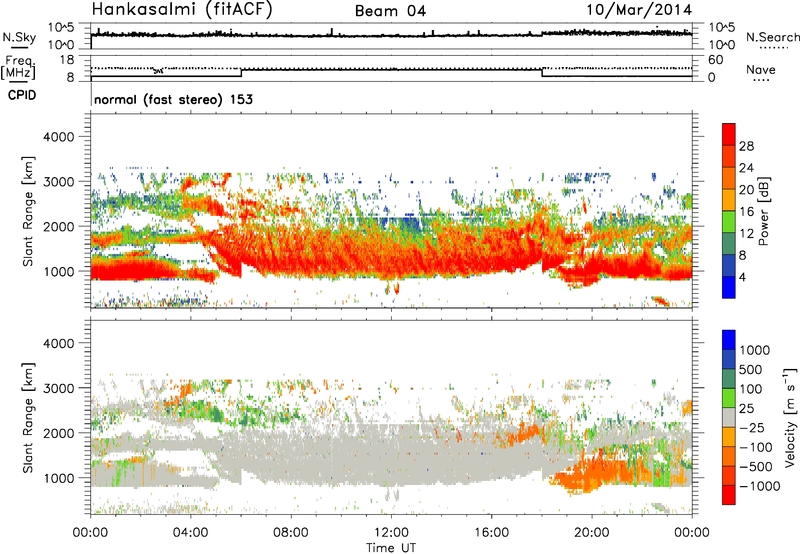The height and width of the screenshot is (554, 800).
Task: Click the '2000' tick of the velocity panel
Action: (58, 433)
